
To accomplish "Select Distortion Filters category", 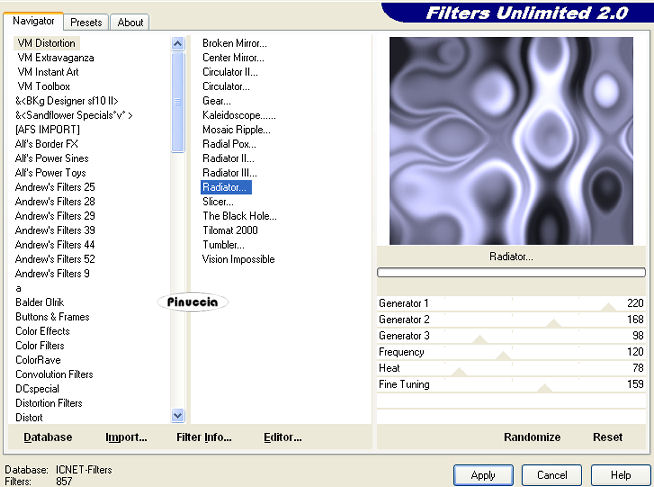I will click(x=48, y=403).
